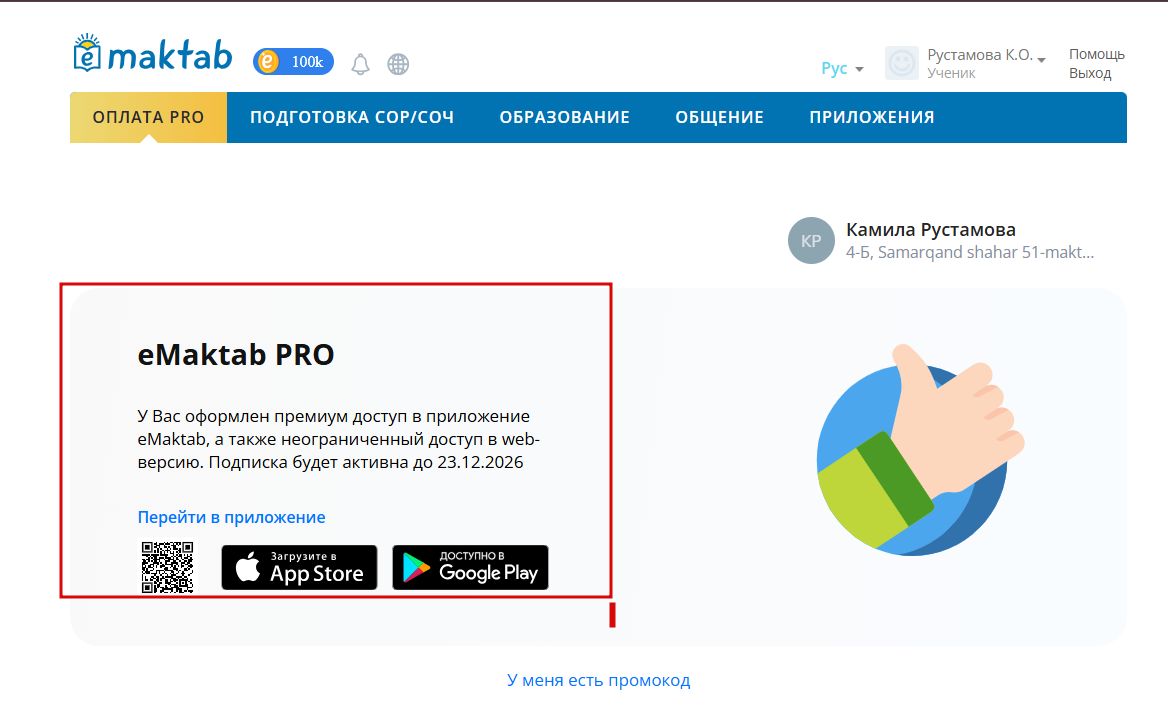Open the ОБРАЗОВАНИЕ menu
1168x709 pixels.
pyautogui.click(x=565, y=117)
